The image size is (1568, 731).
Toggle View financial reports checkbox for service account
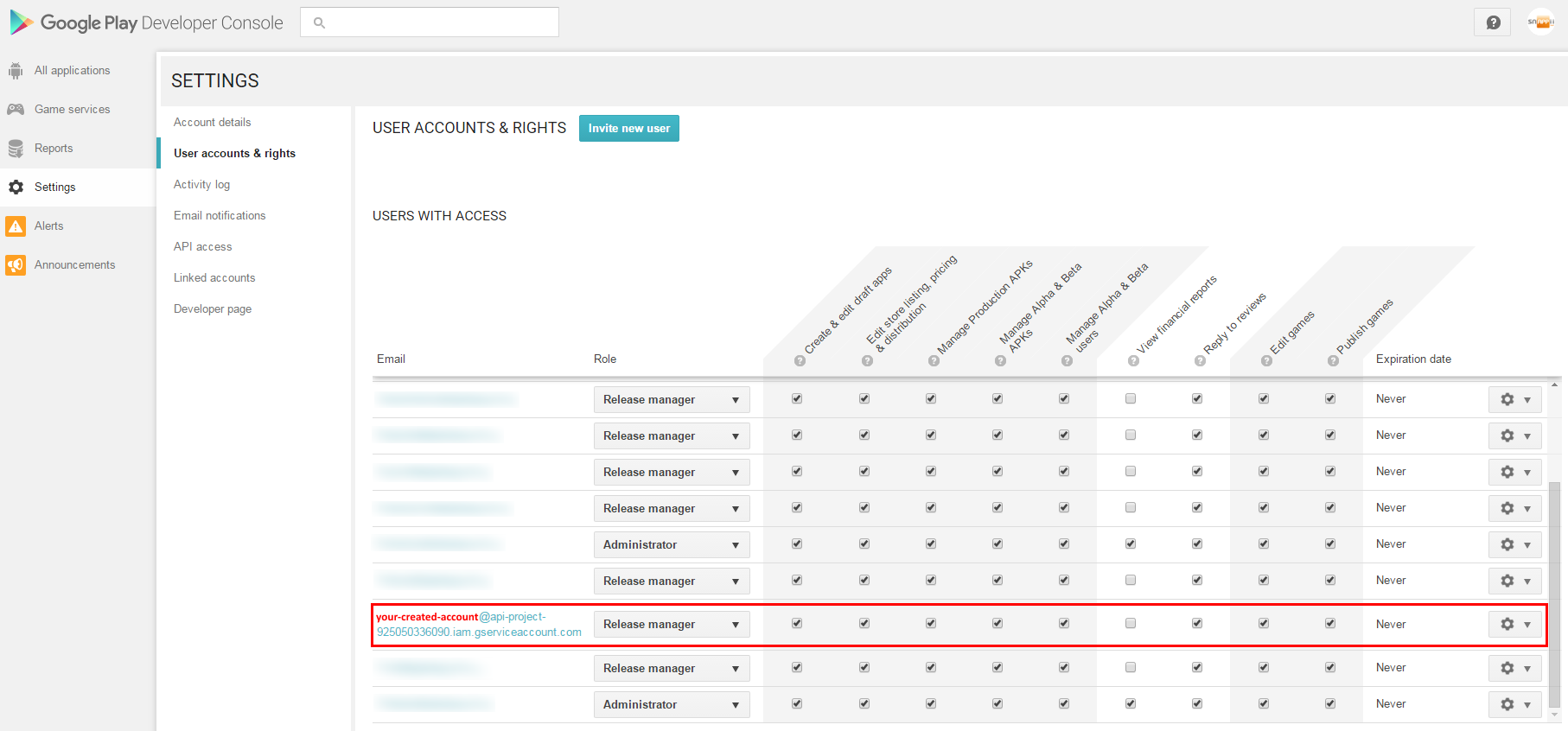click(x=1131, y=623)
